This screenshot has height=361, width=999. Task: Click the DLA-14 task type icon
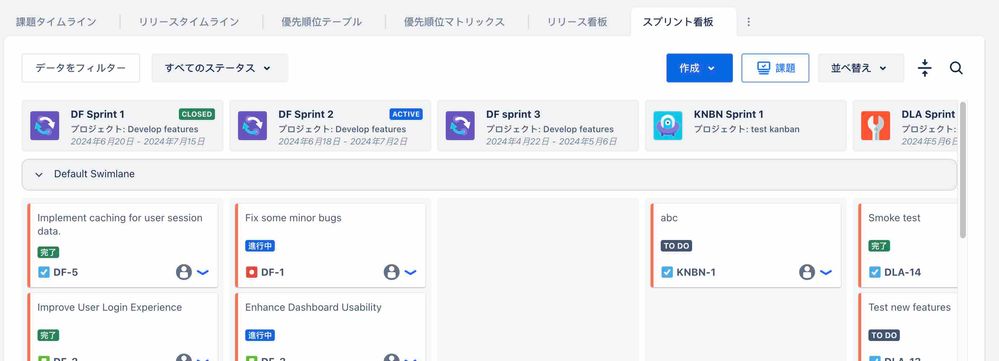click(x=875, y=273)
